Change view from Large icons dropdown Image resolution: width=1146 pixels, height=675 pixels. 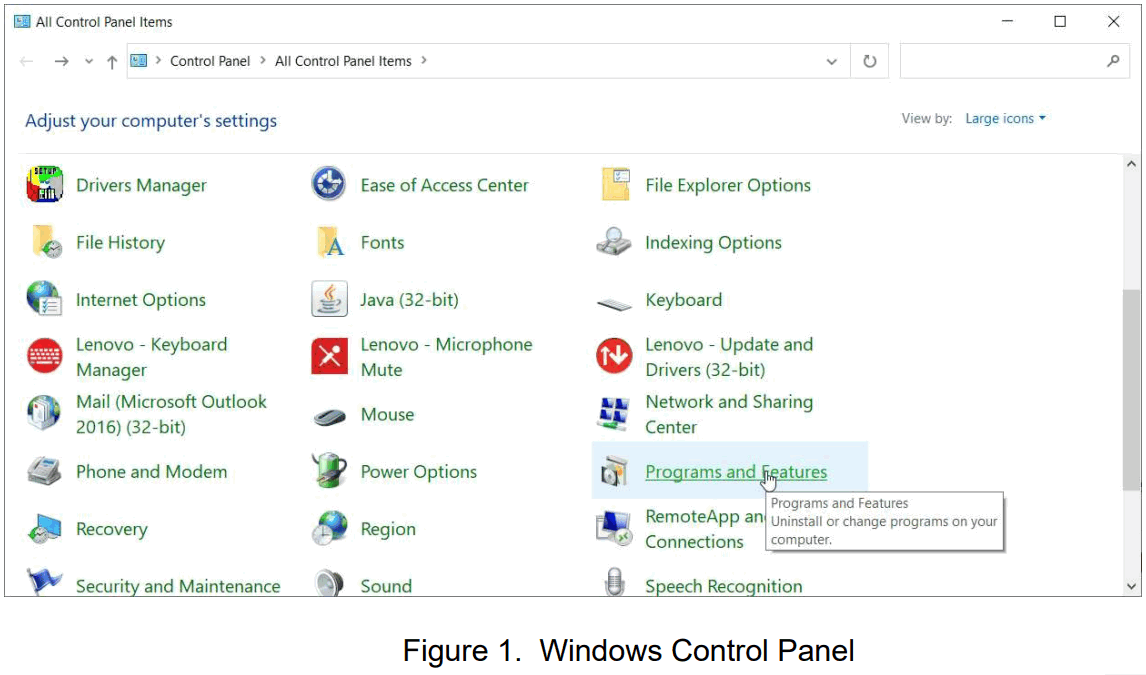[1004, 118]
